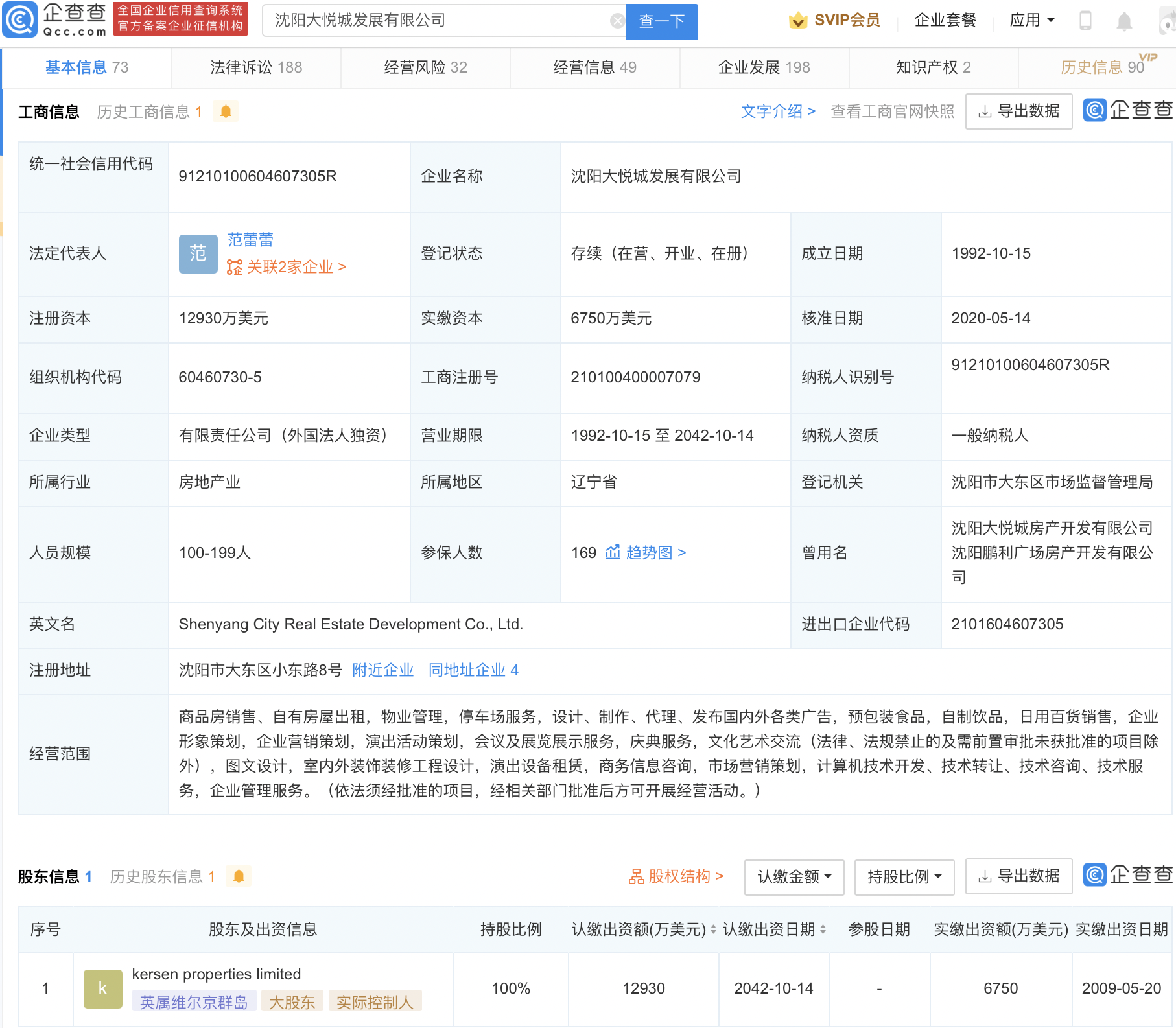
Task: Switch to 历史信息 VIP tab
Action: click(x=1102, y=67)
